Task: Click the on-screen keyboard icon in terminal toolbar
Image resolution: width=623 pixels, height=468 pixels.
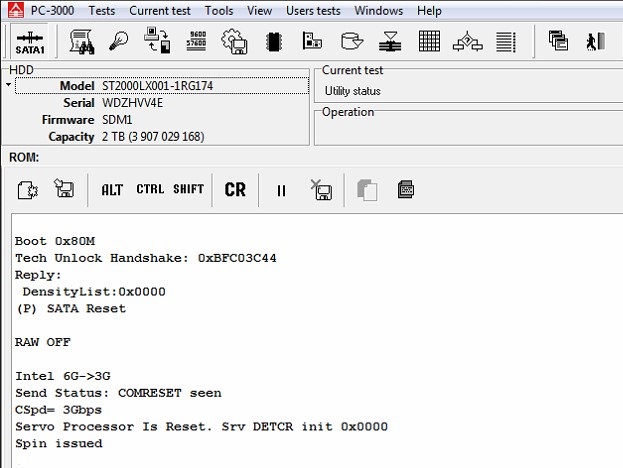Action: (x=406, y=190)
